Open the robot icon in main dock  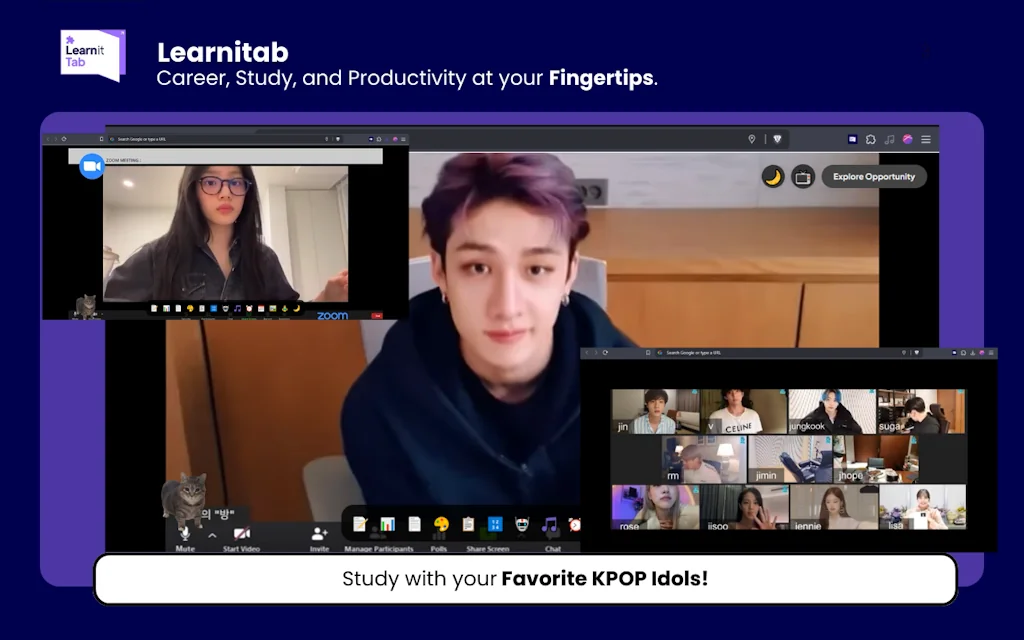click(x=522, y=524)
